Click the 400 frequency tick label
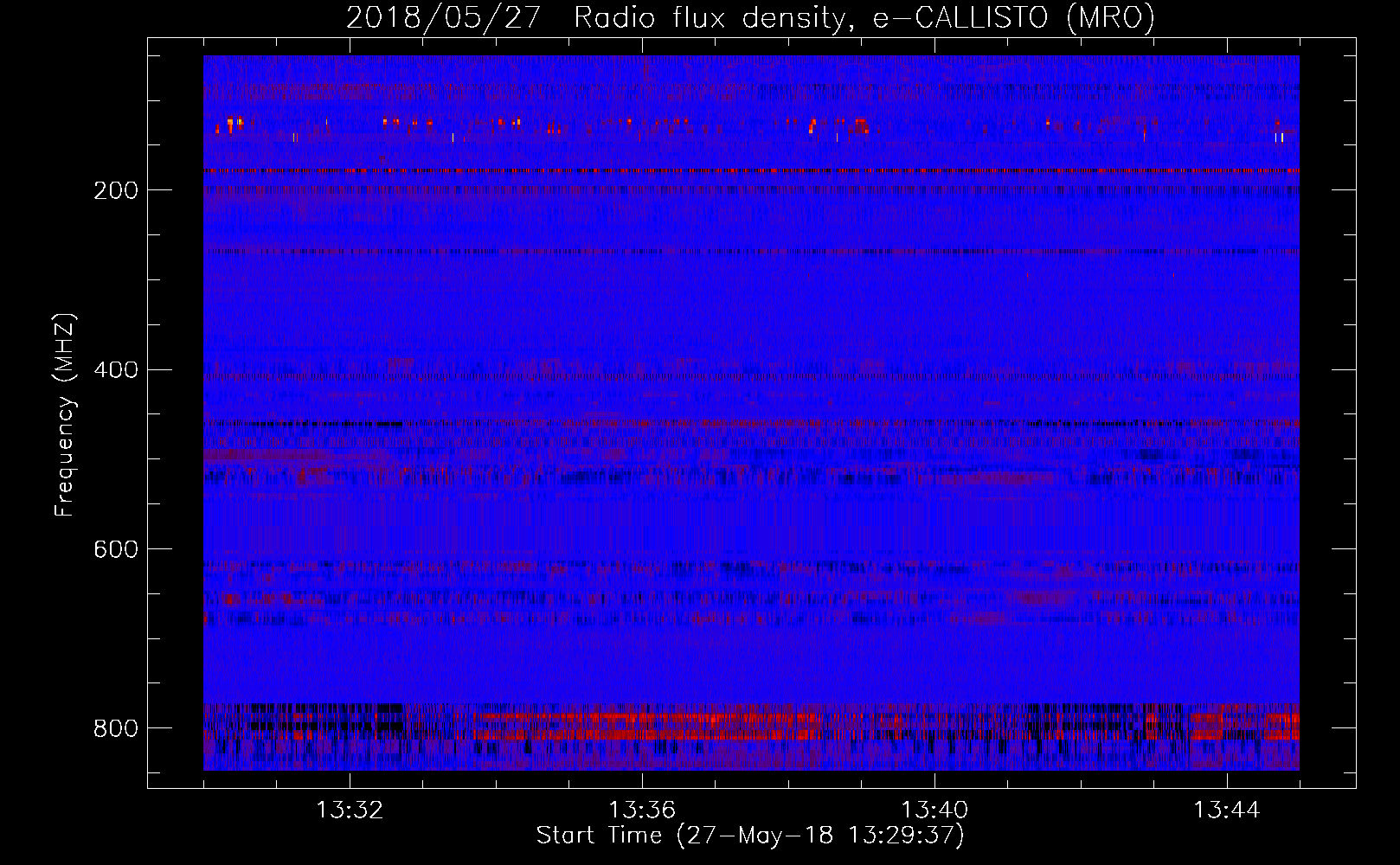Viewport: 1400px width, 865px height. coord(115,370)
